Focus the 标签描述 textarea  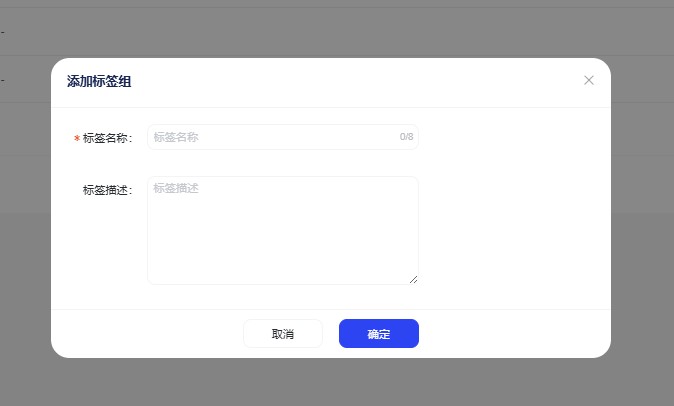[282, 230]
